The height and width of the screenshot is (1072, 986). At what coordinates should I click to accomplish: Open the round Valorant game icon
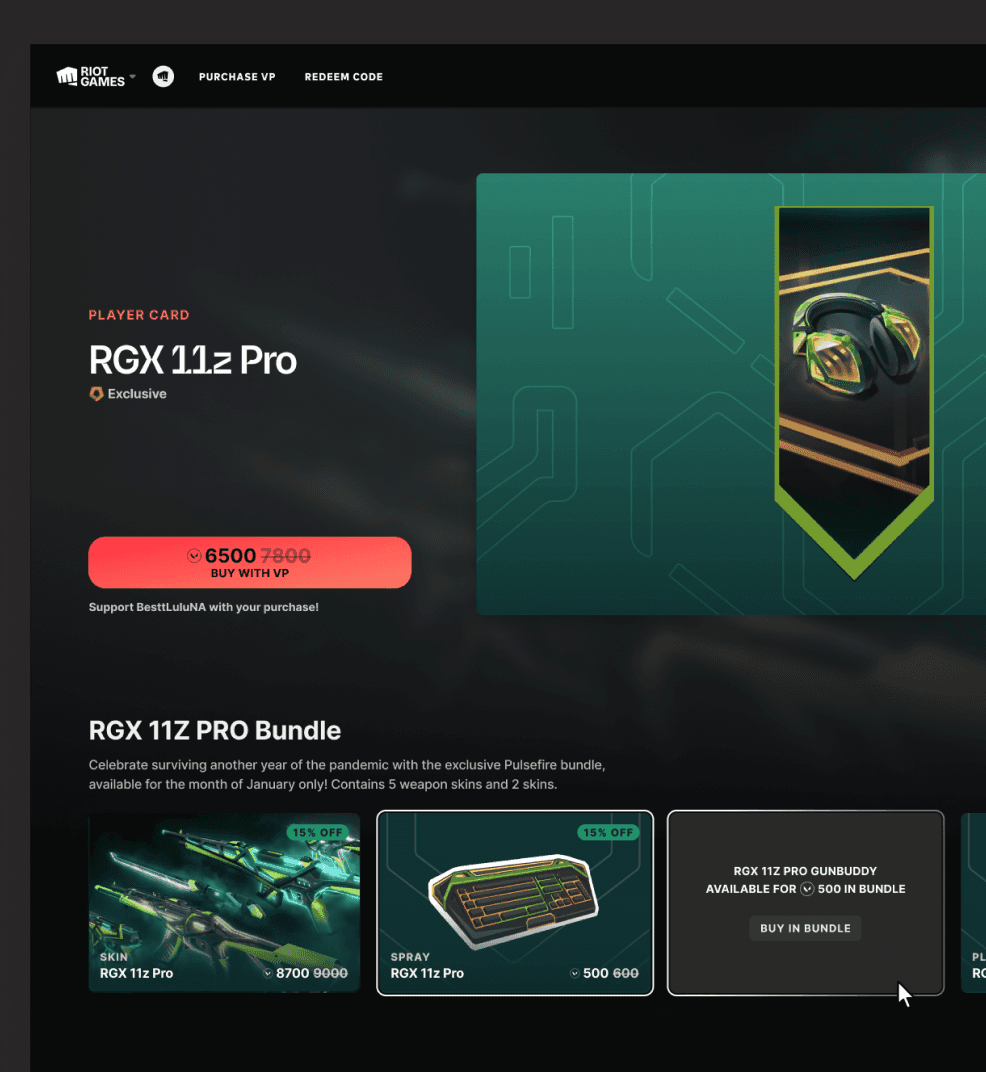pyautogui.click(x=163, y=77)
